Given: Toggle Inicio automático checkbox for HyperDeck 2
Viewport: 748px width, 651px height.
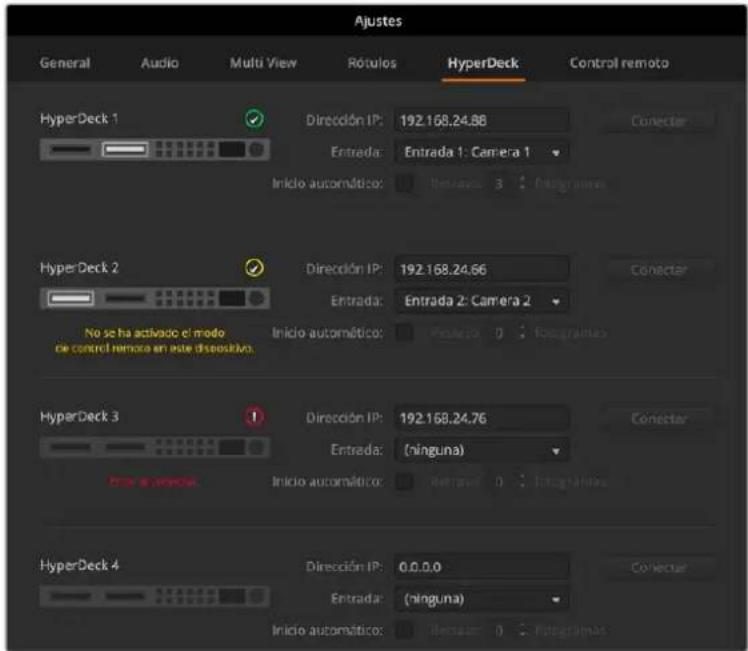Looking at the screenshot, I should 405,332.
